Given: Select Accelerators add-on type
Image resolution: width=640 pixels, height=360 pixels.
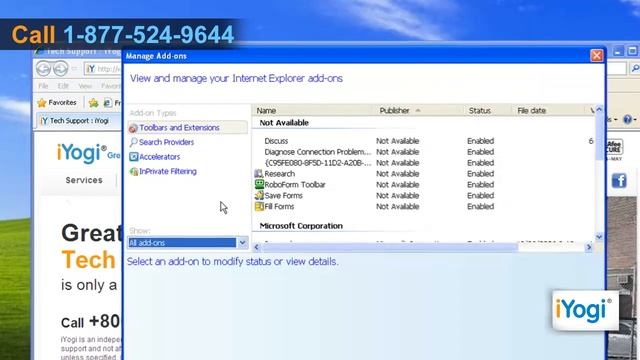Looking at the screenshot, I should point(159,157).
